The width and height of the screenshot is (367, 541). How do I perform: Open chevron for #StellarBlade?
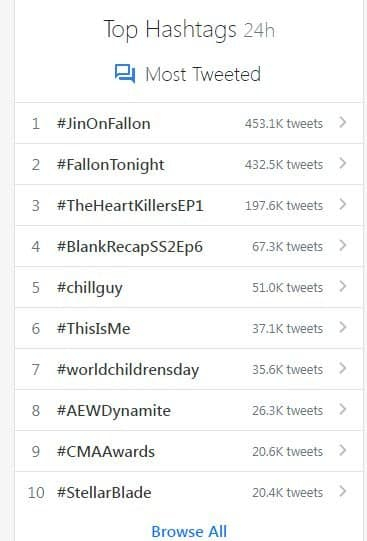coord(343,491)
